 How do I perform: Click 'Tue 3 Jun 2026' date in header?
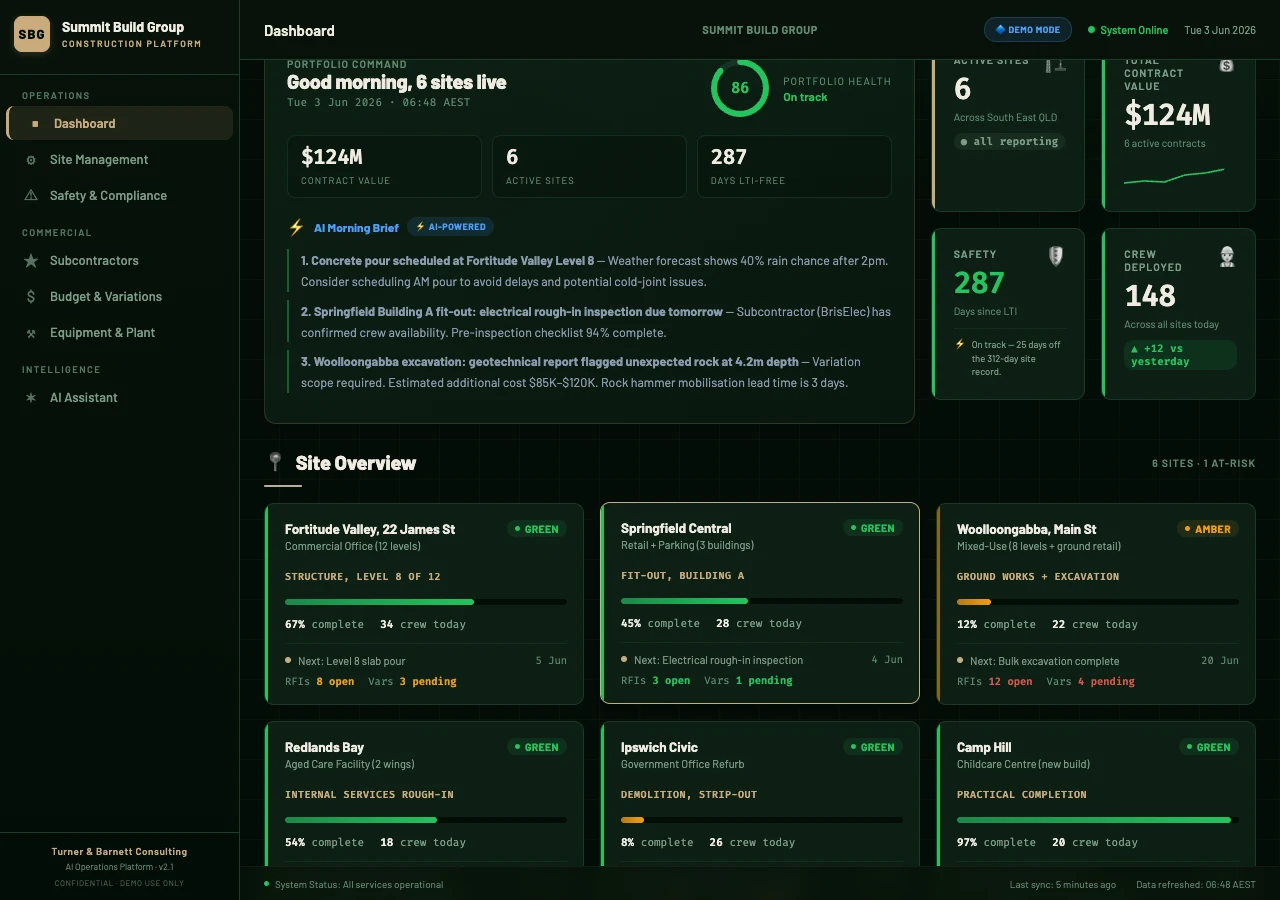click(x=1220, y=30)
